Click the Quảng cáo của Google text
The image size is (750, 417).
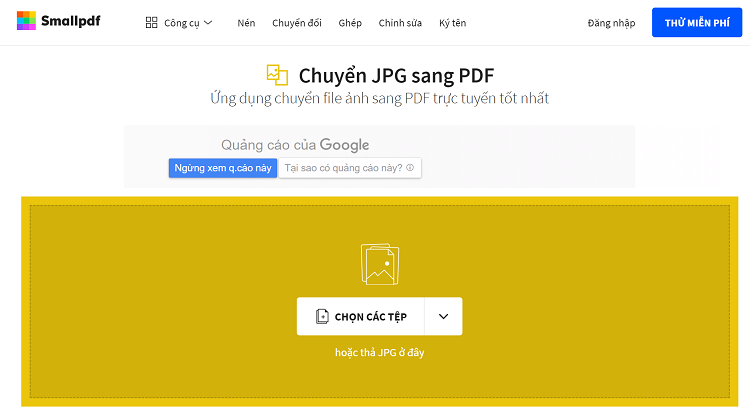295,144
